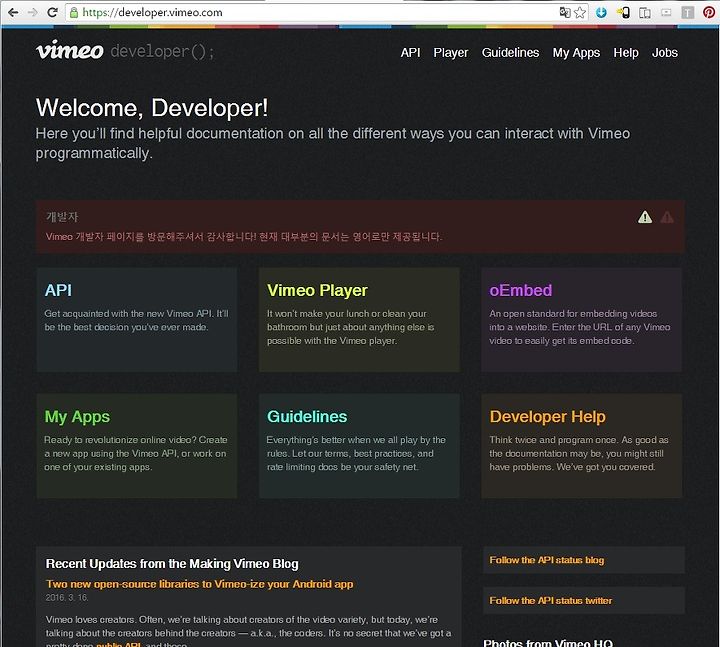
Task: Open the Vimeo Player card heading
Action: pyautogui.click(x=317, y=290)
